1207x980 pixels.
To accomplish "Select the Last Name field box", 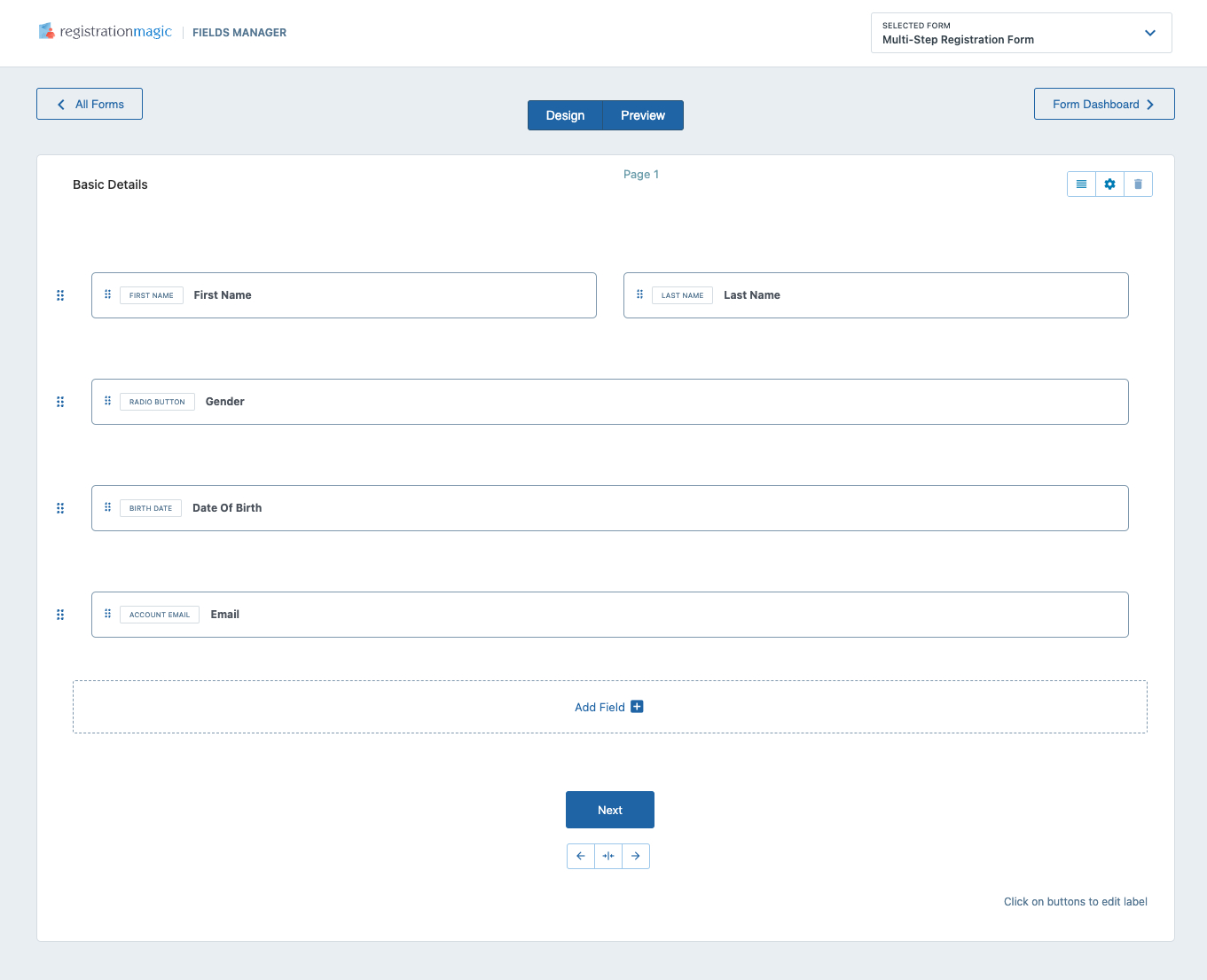I will (875, 294).
